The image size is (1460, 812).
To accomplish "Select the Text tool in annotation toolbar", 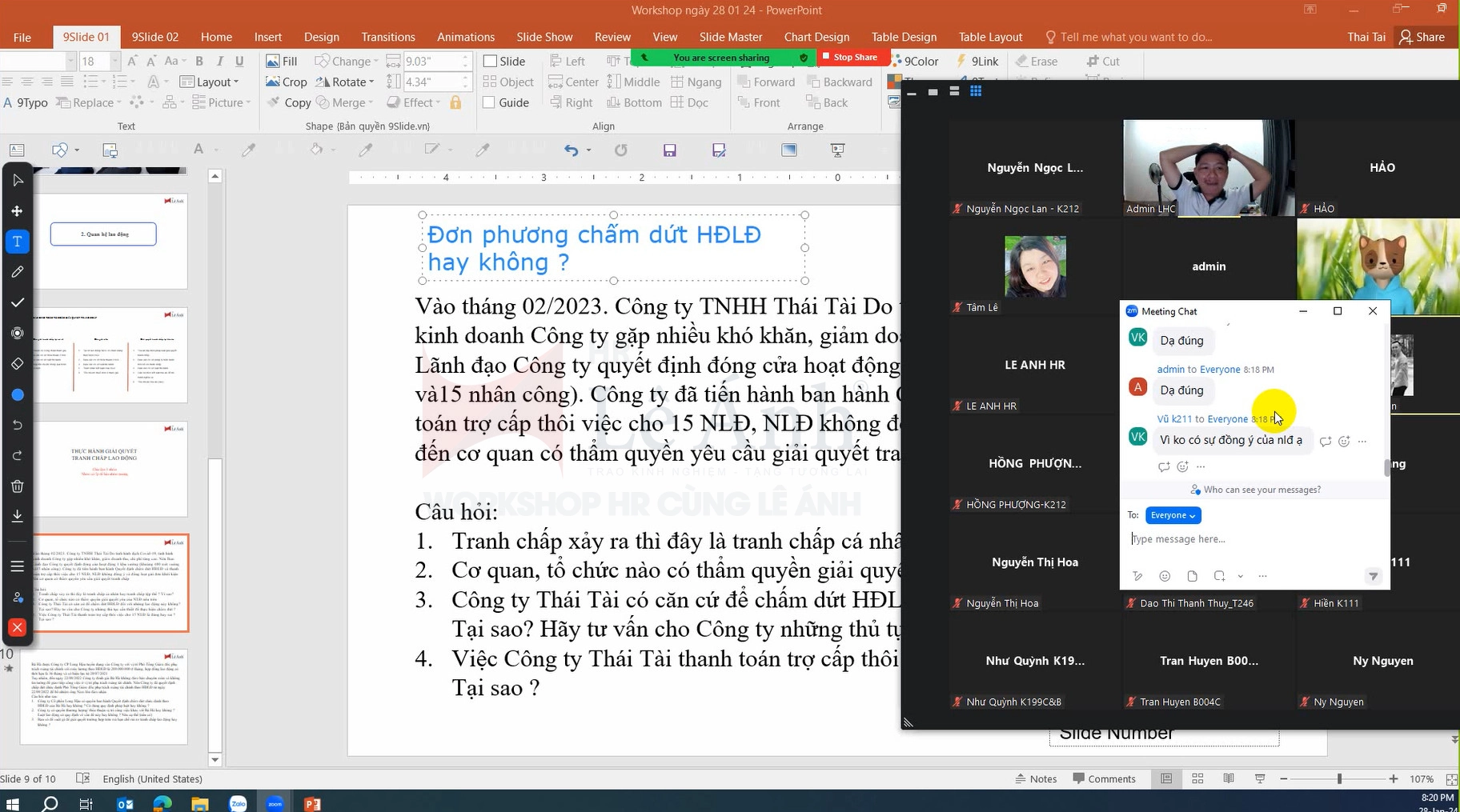I will point(17,242).
